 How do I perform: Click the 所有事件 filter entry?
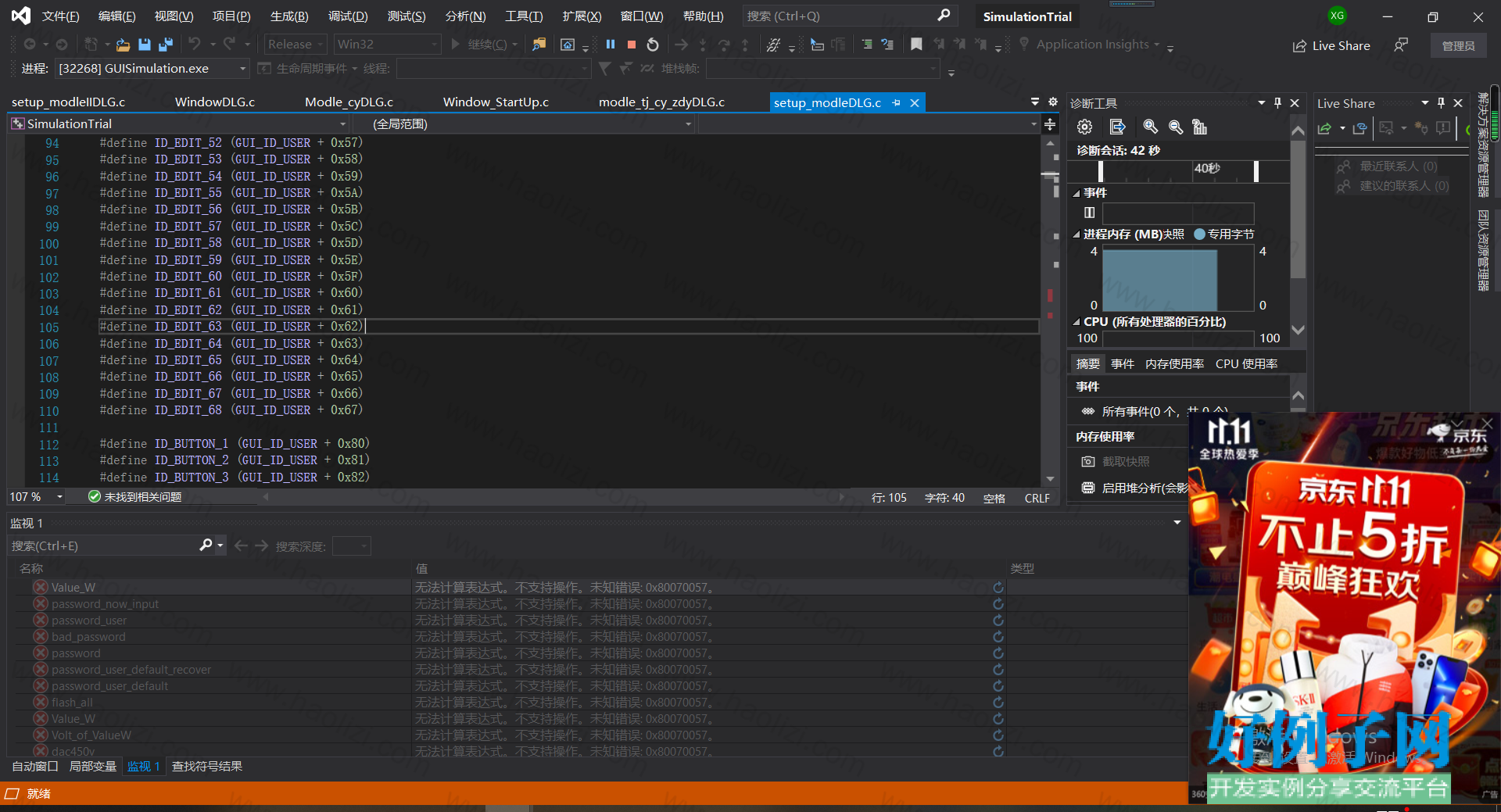pyautogui.click(x=1145, y=411)
